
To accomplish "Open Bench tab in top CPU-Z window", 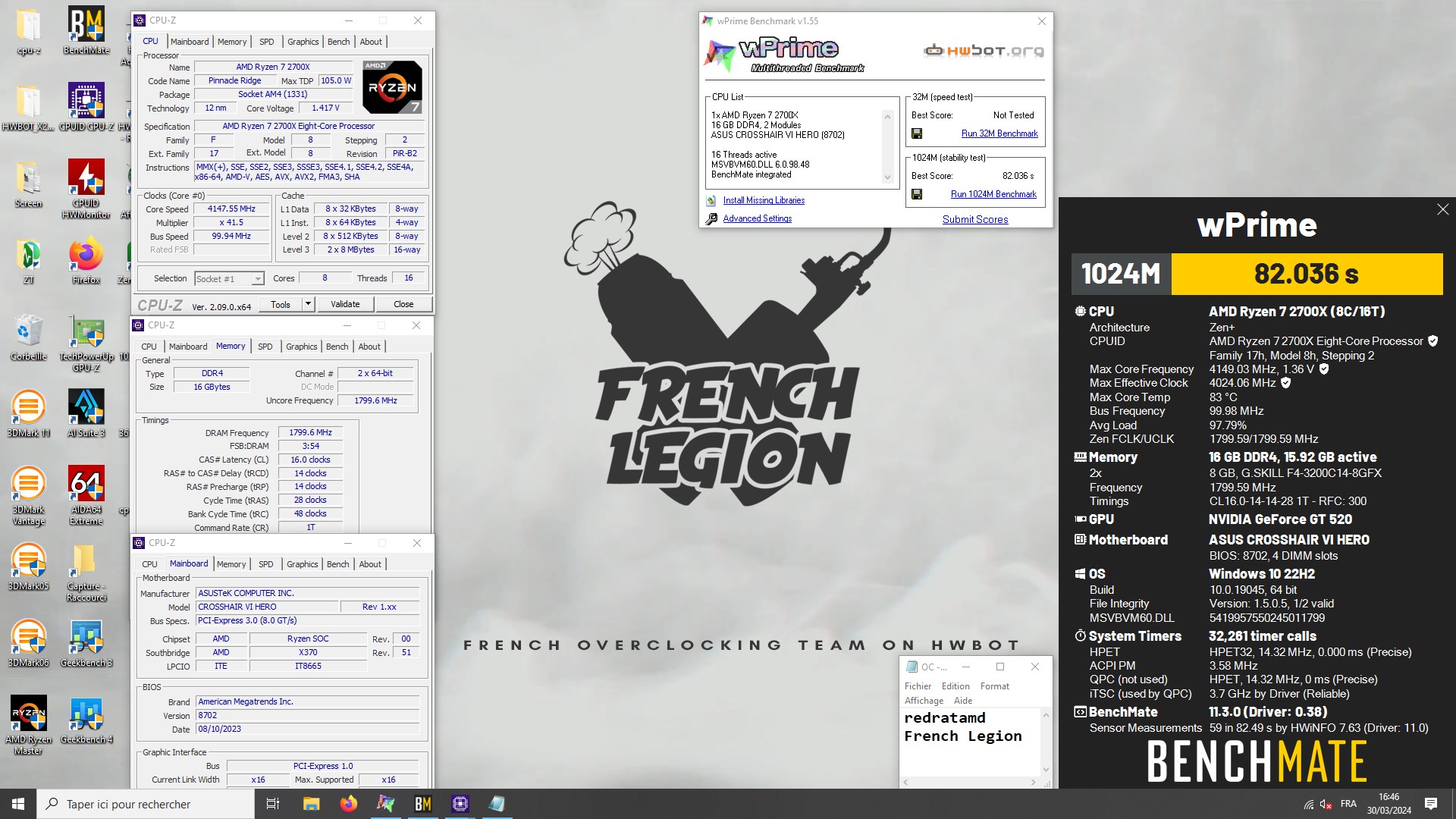I will tap(338, 42).
